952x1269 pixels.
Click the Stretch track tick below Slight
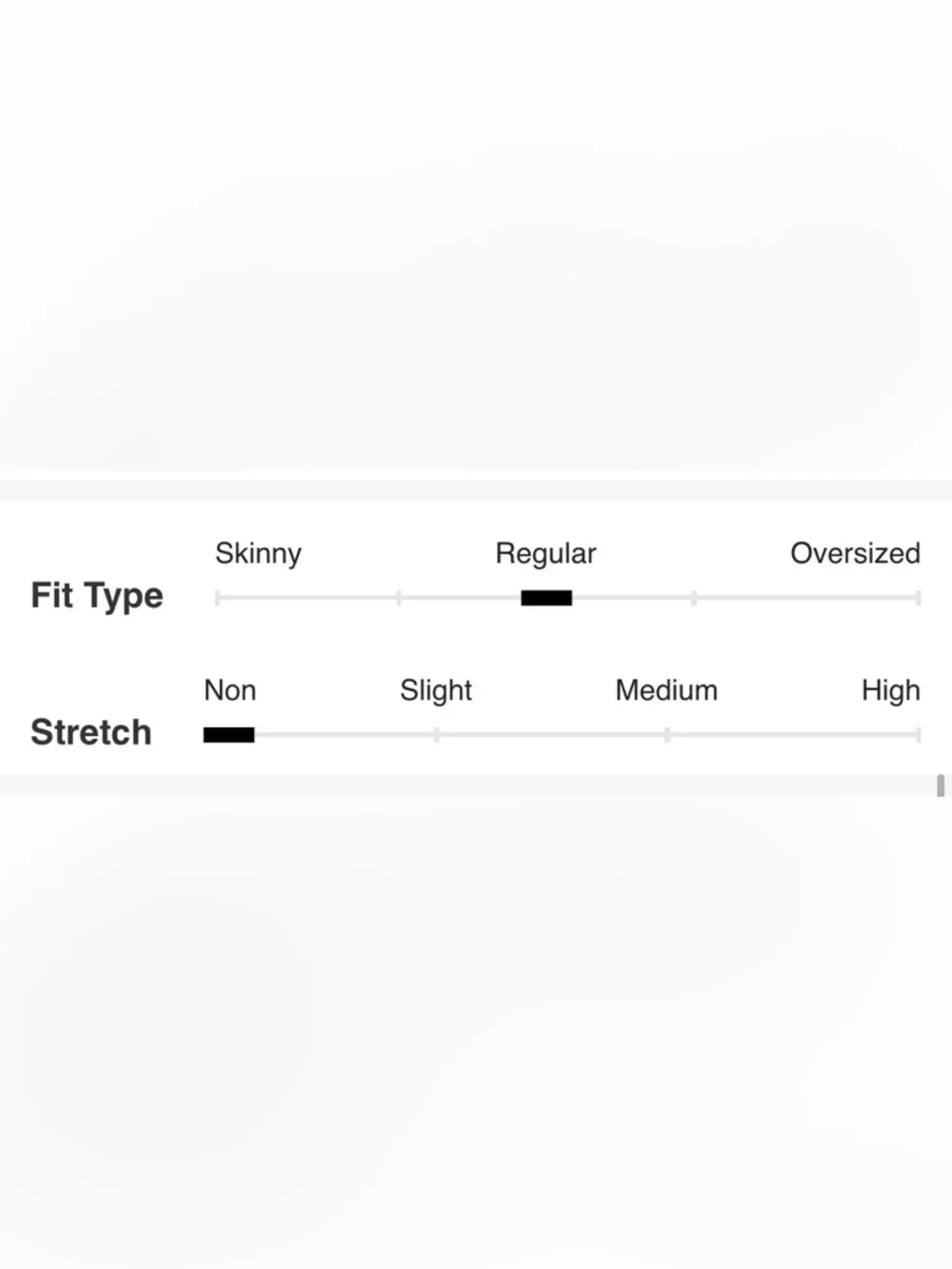[x=436, y=735]
